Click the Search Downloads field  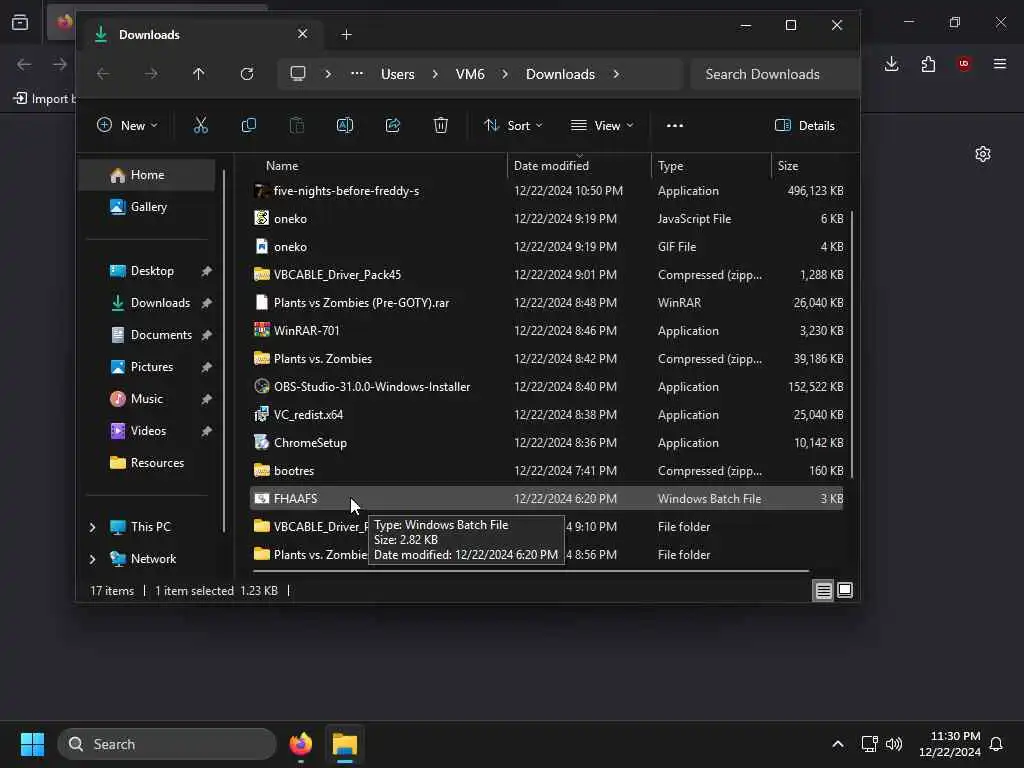point(775,74)
